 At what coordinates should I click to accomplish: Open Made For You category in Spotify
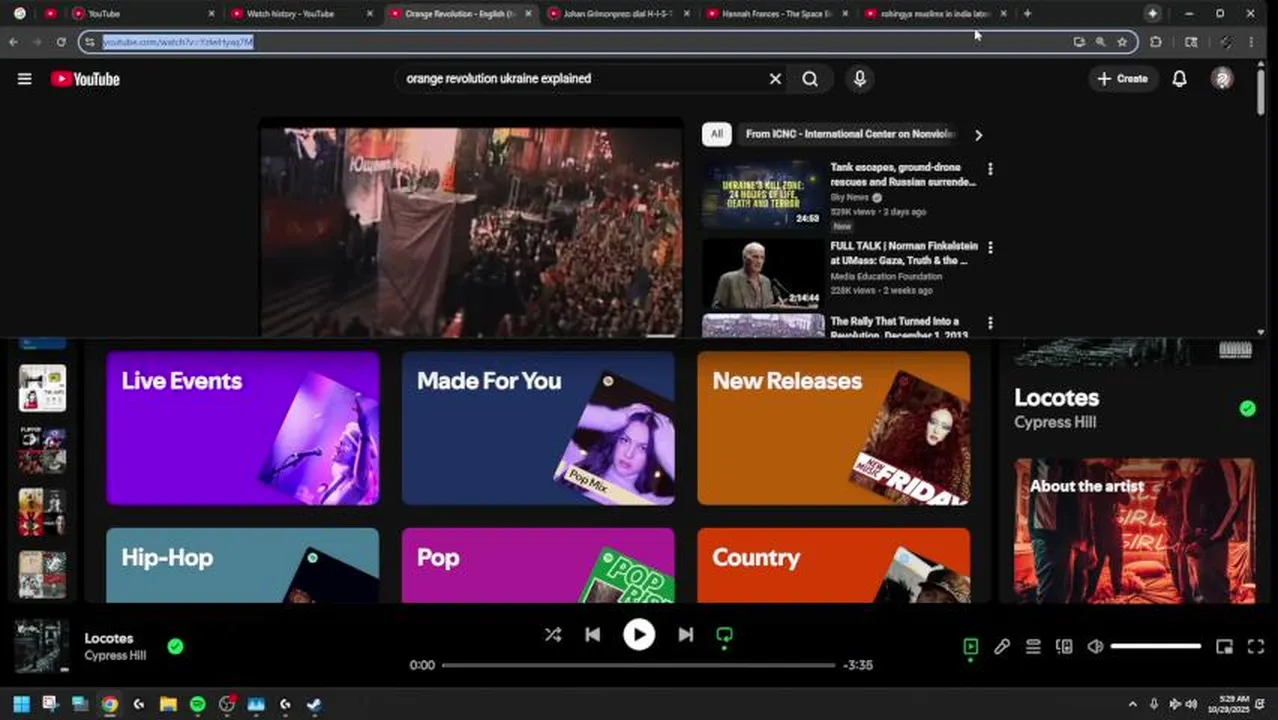(538, 428)
